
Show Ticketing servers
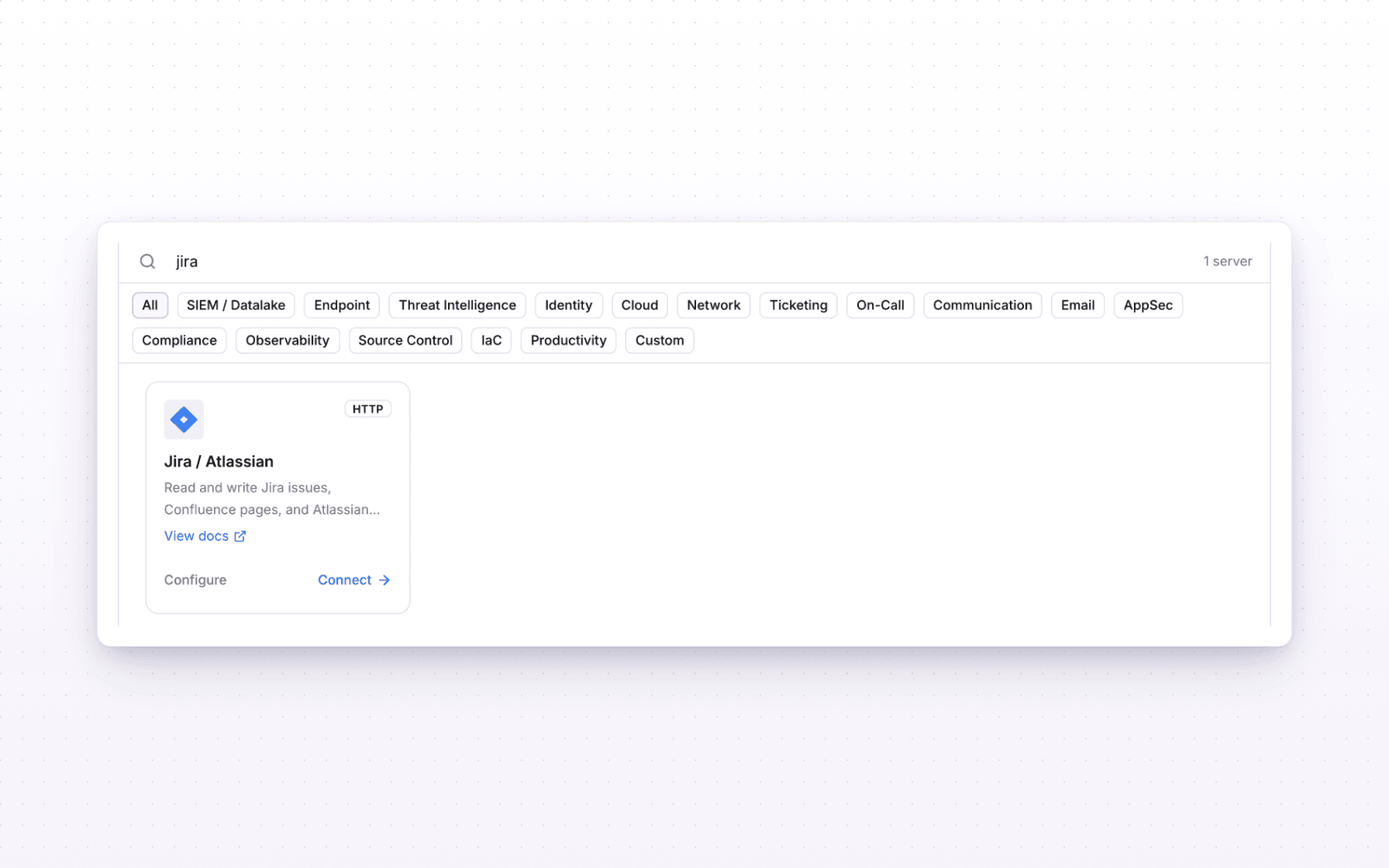coord(798,305)
